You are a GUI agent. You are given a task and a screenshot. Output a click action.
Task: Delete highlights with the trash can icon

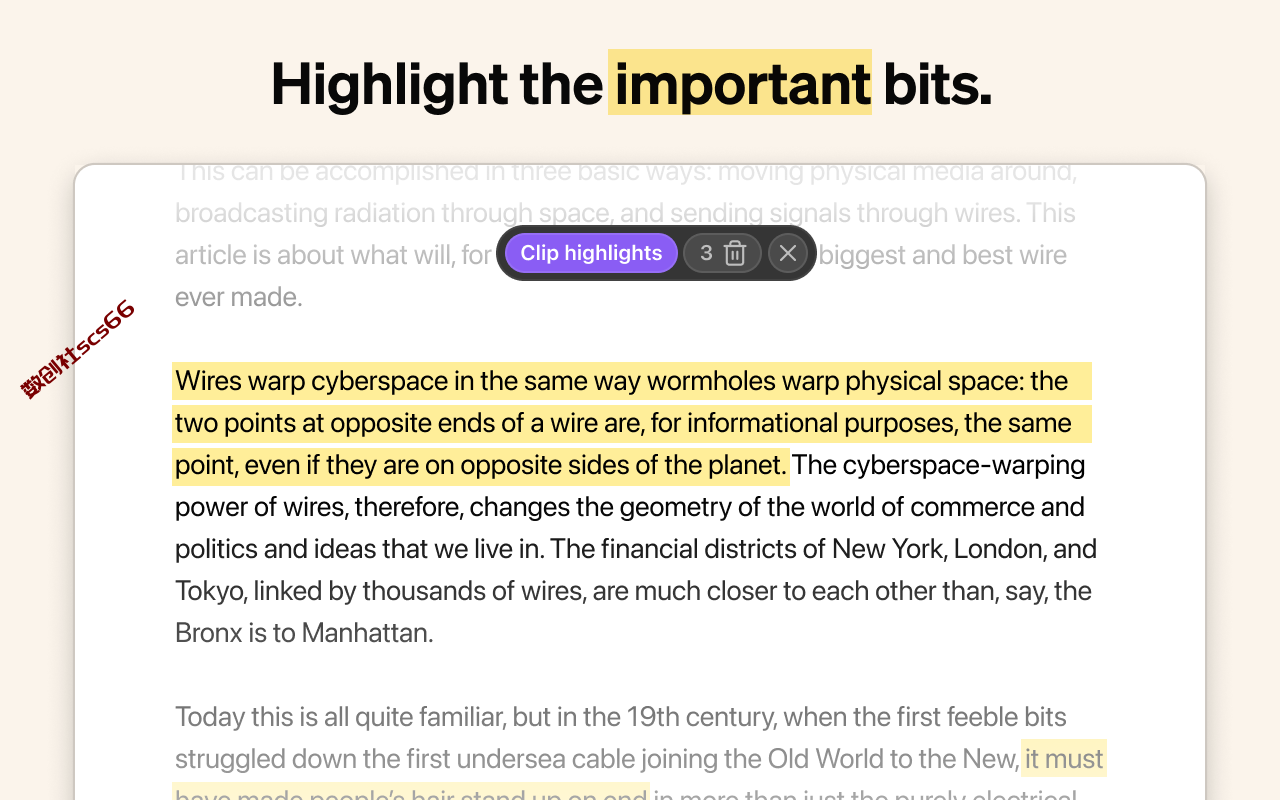coord(735,253)
